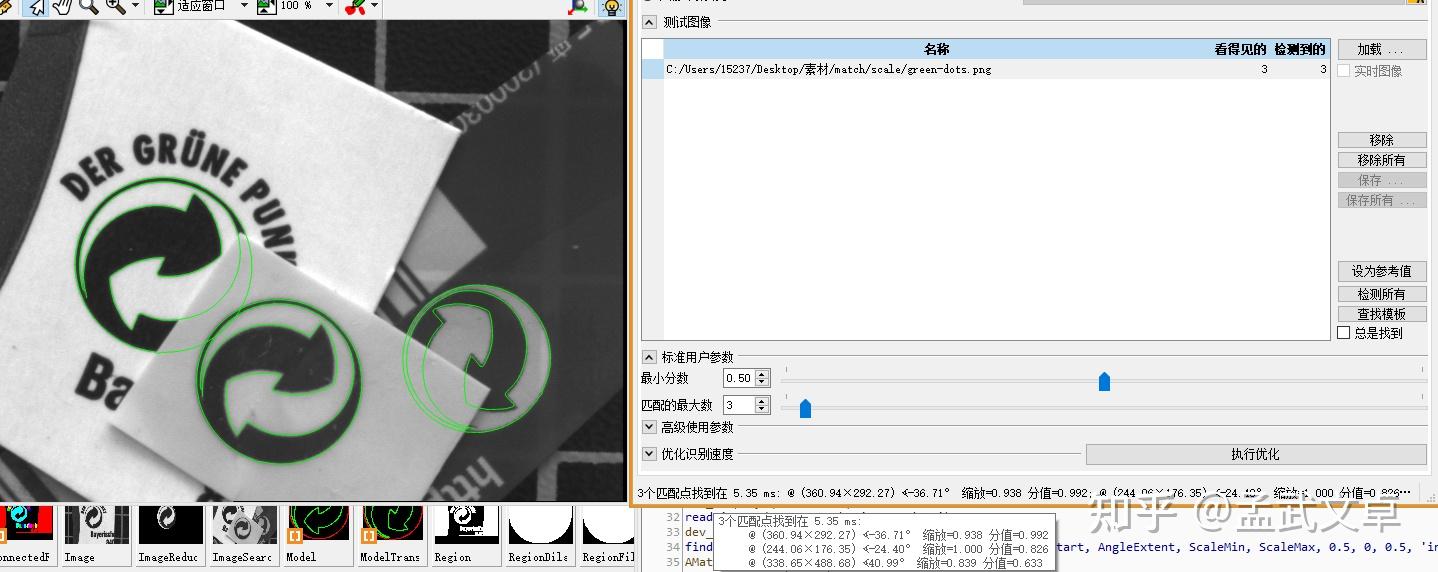Click the 移除所有 button

pos(1382,160)
